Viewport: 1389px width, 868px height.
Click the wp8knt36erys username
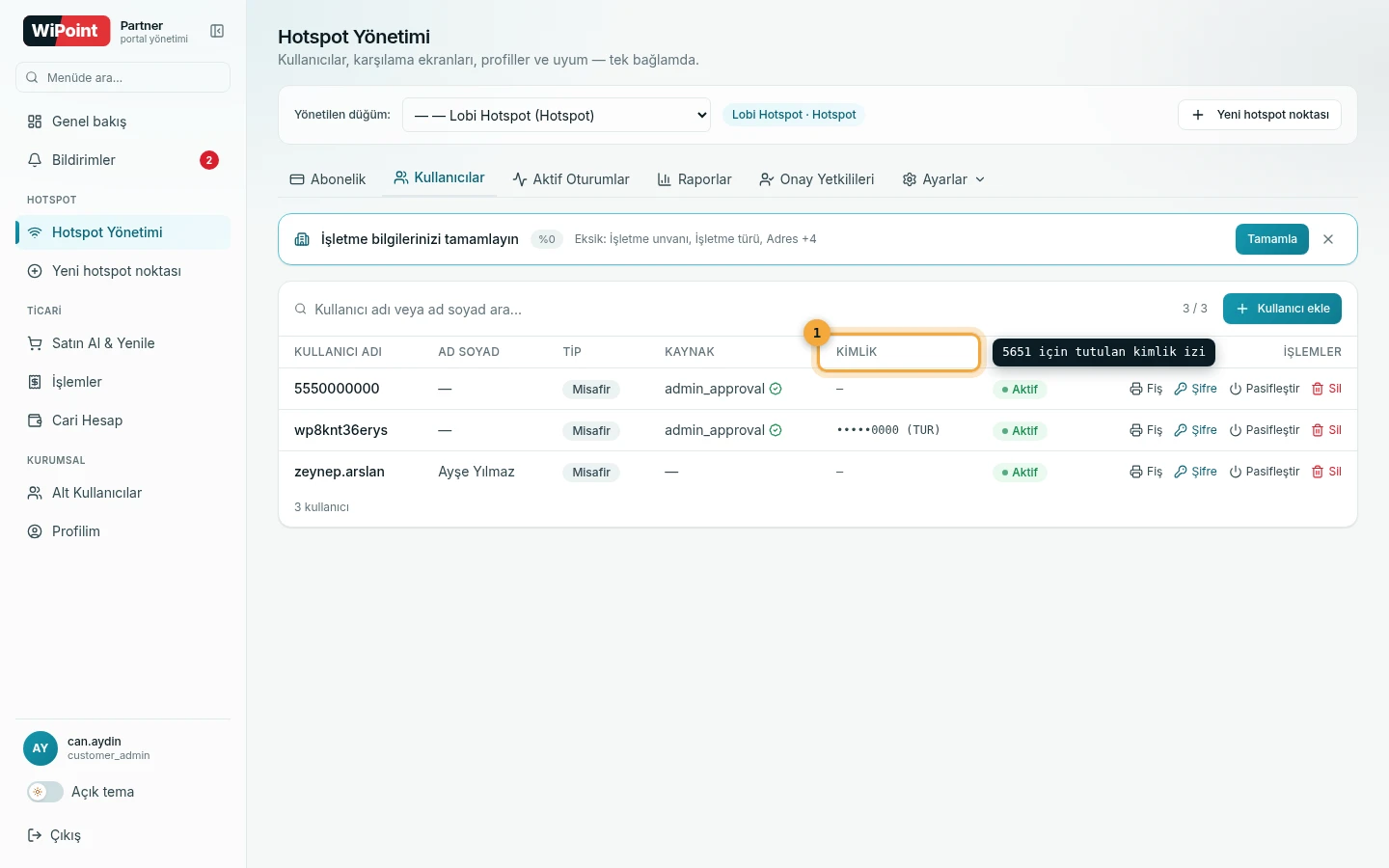point(340,430)
